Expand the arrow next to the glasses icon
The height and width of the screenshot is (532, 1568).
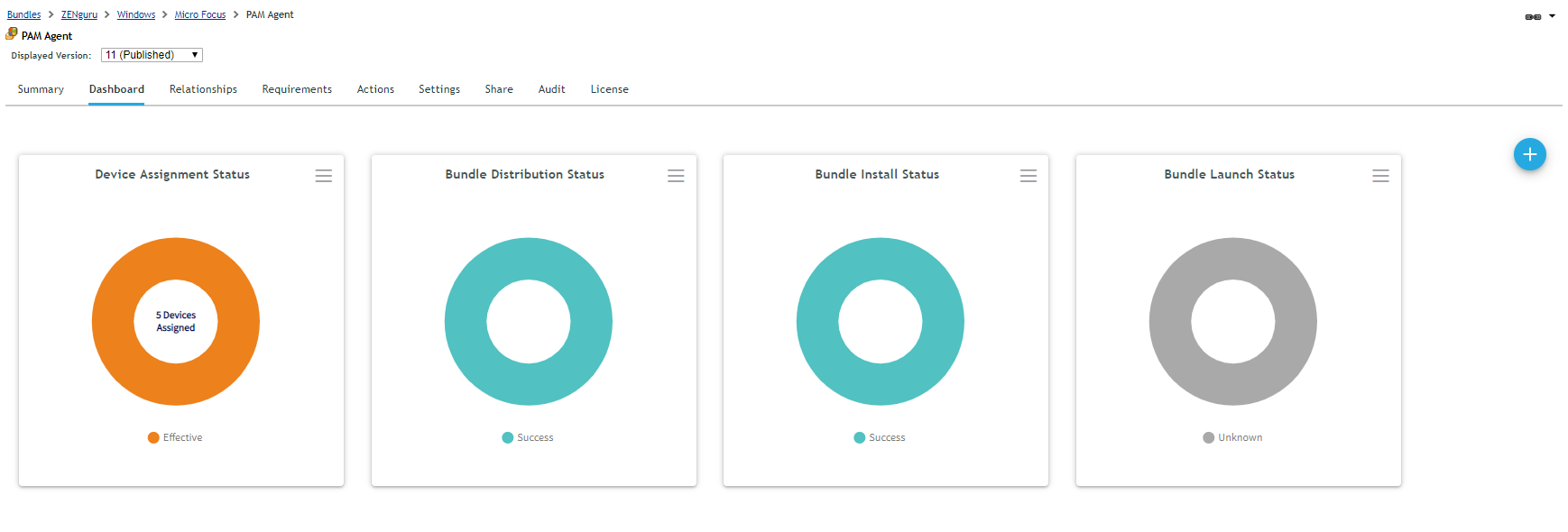point(1553,16)
